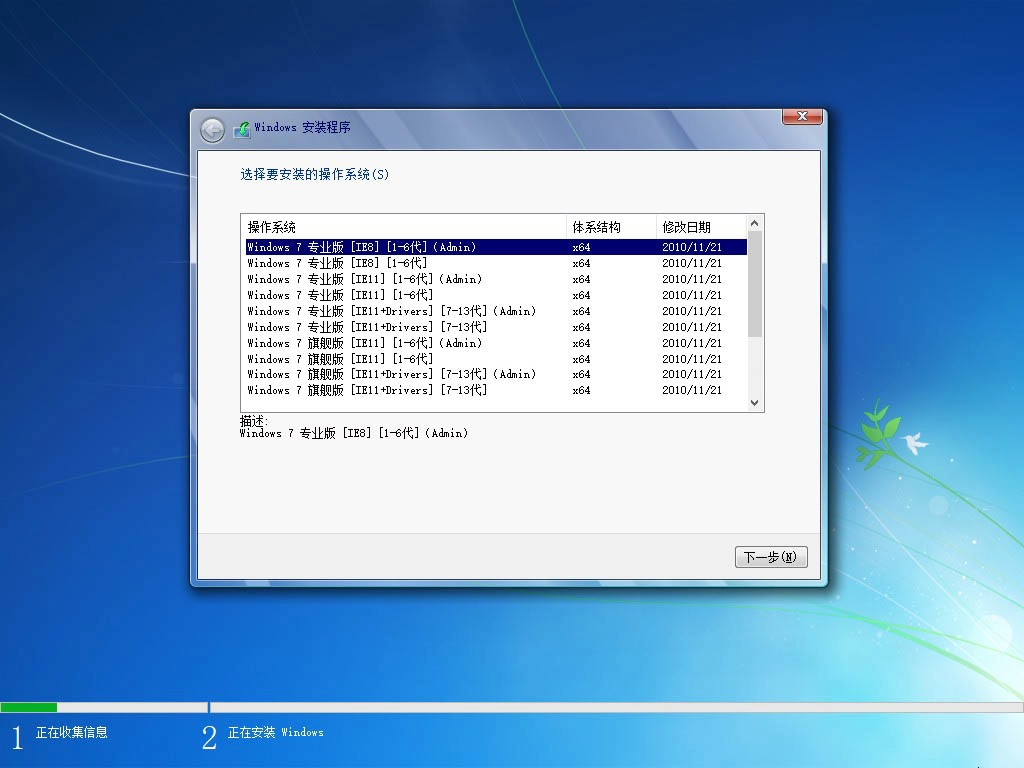Select Windows 7 专业版 [IE11] [1-6代]
This screenshot has width=1024, height=768.
coord(400,295)
